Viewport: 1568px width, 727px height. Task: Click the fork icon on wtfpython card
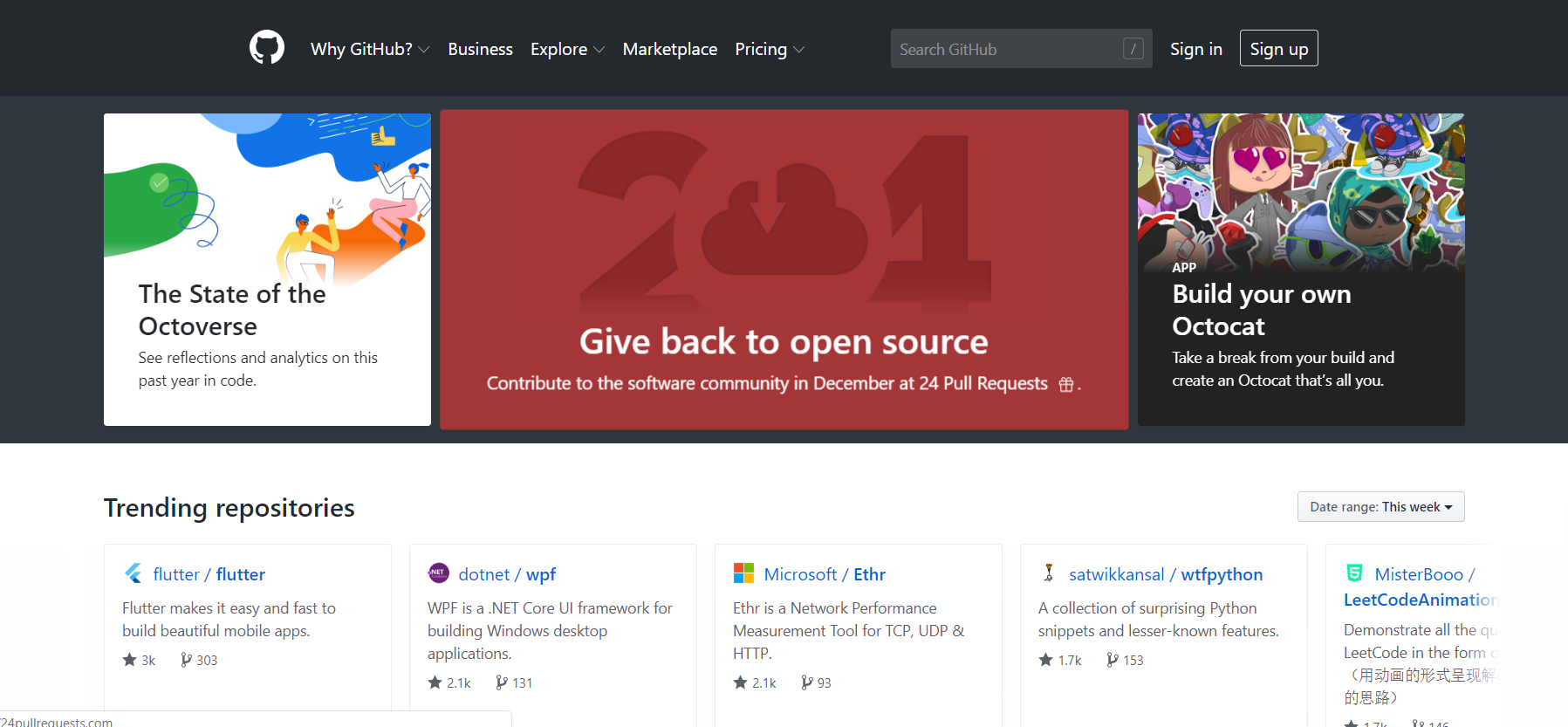coord(1113,660)
